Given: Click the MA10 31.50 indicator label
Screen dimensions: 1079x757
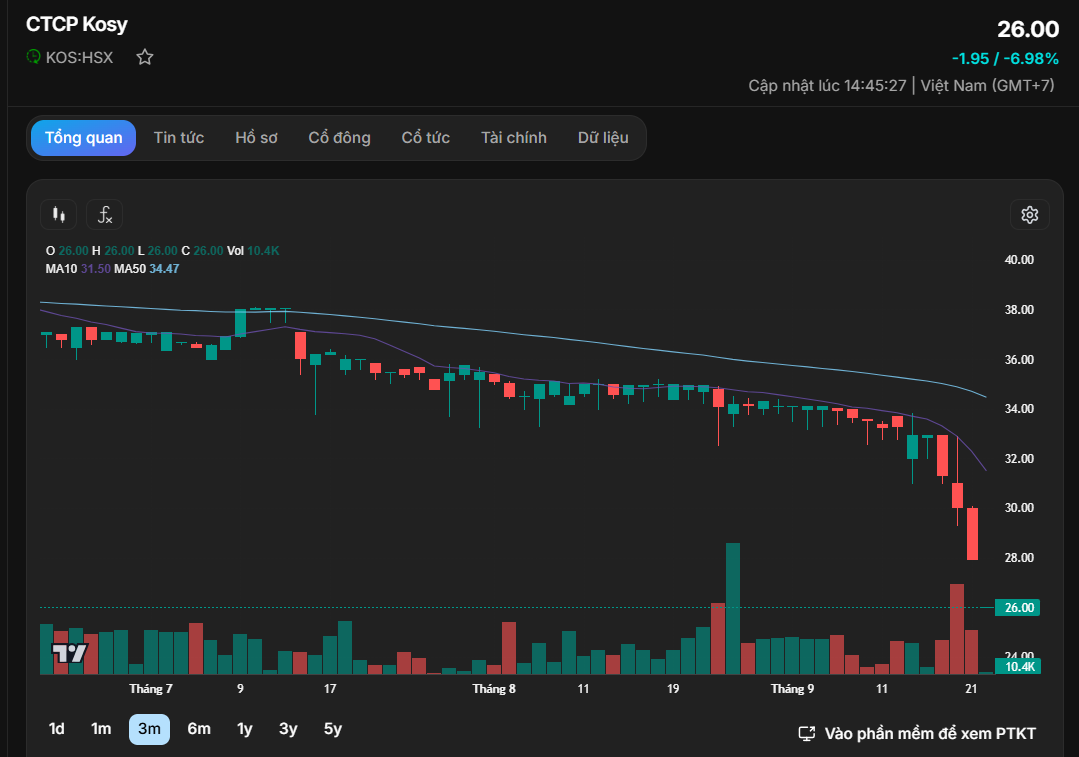Looking at the screenshot, I should click(x=78, y=269).
